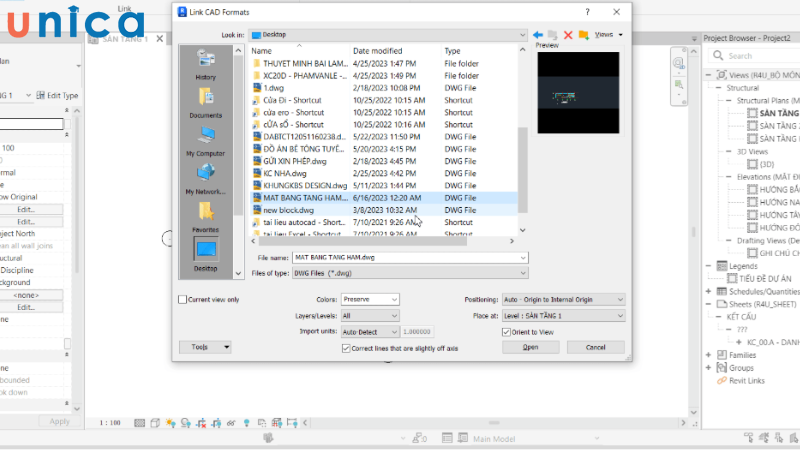
Task: Open My Network places shortcut
Action: point(206,179)
